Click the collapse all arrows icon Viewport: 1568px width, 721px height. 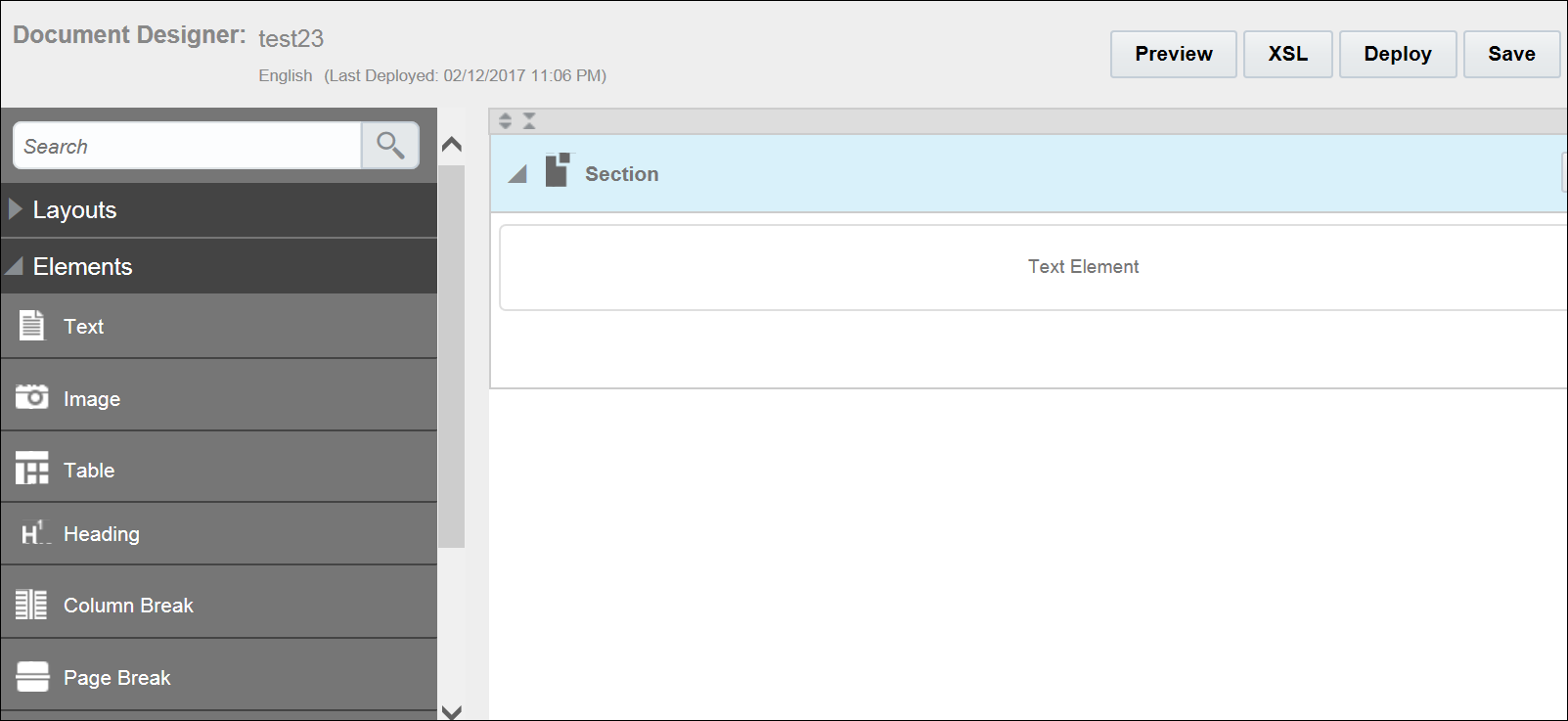529,120
